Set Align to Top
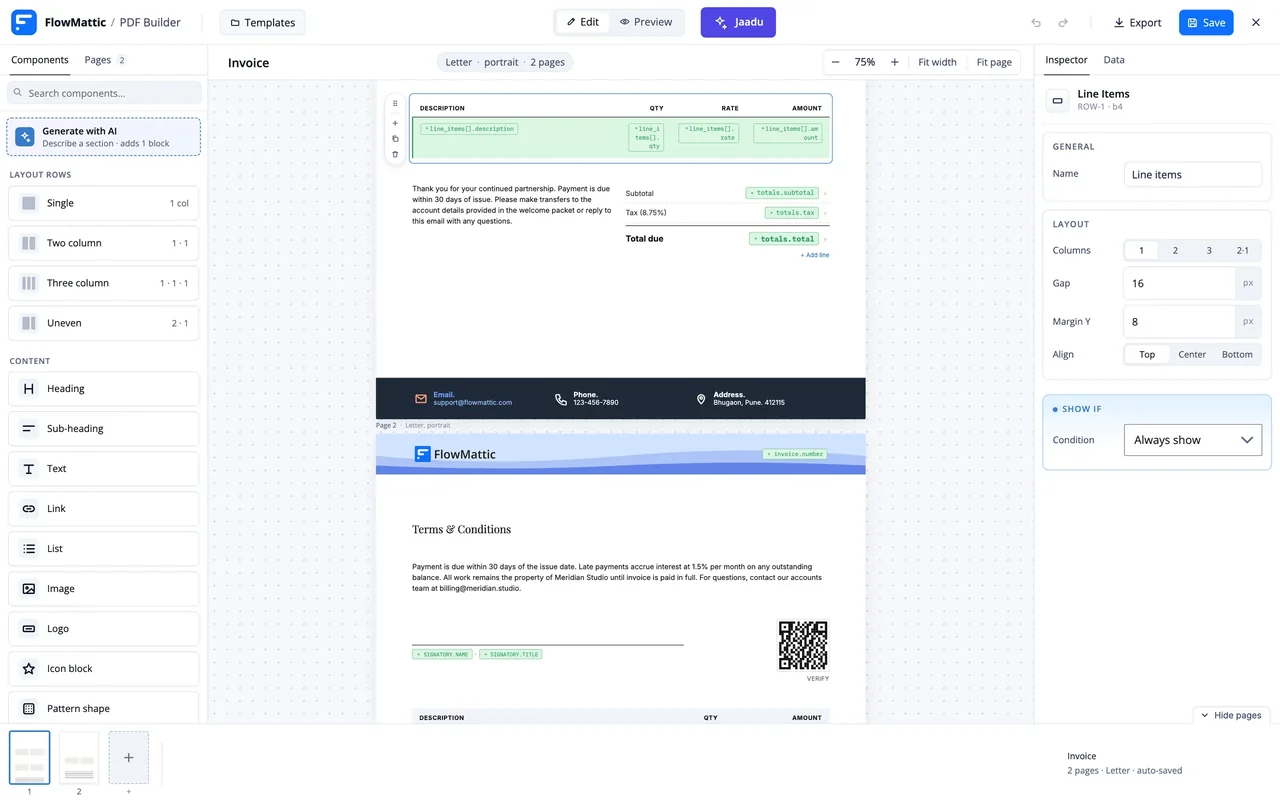 [1147, 355]
